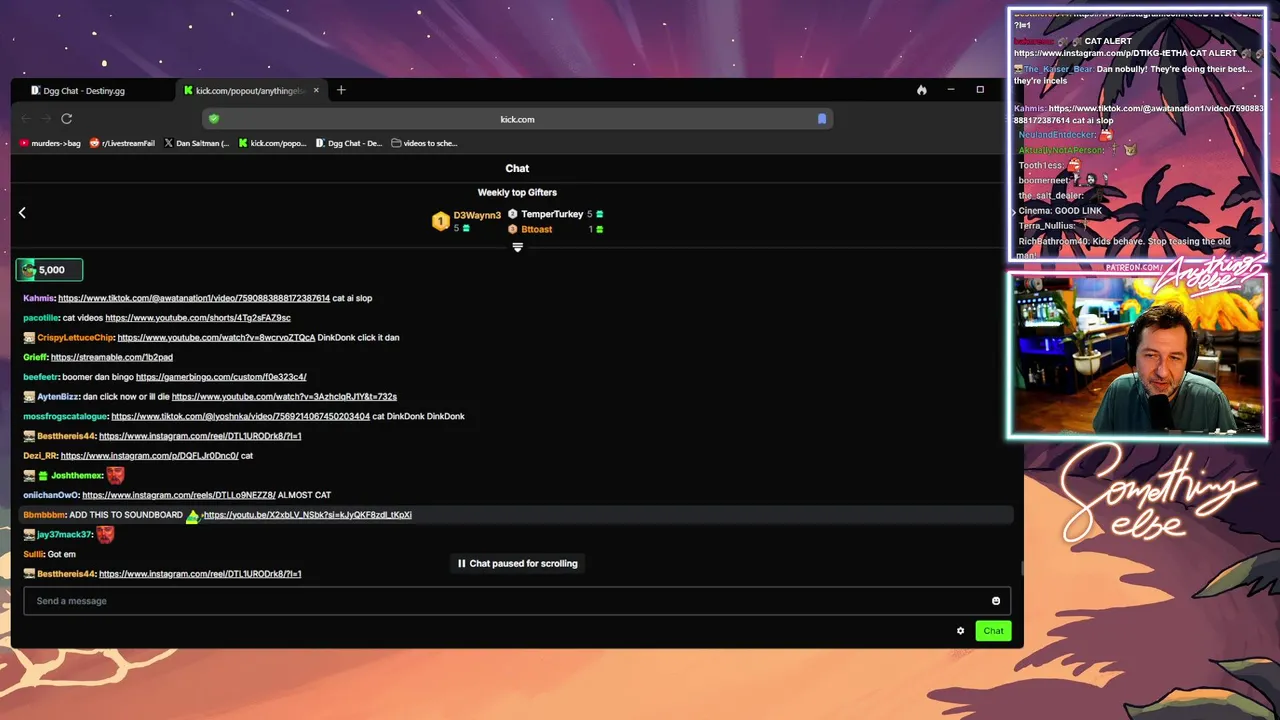Click the fire button in the tab bar
1280x720 pixels.
(921, 90)
